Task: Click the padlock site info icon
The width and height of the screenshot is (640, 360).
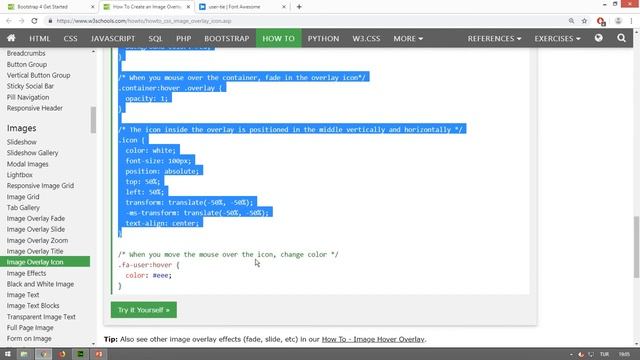Action: (50, 21)
